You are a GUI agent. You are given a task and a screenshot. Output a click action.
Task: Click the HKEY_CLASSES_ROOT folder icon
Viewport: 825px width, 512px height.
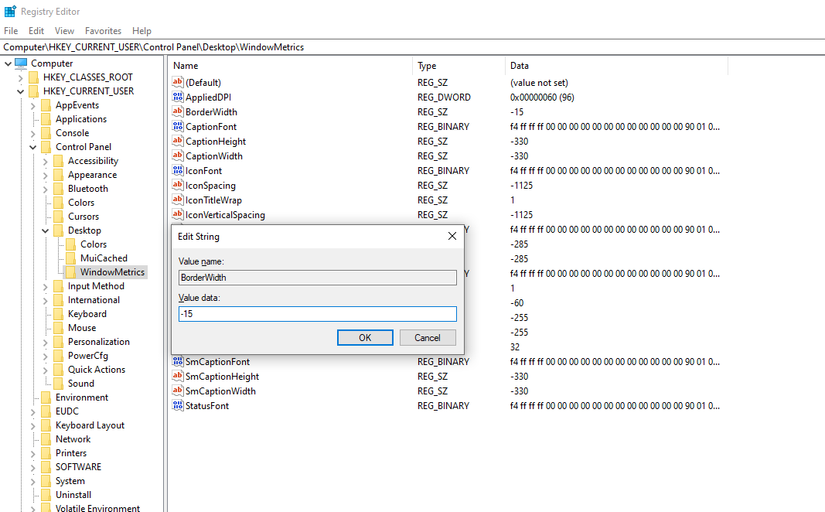pos(34,77)
